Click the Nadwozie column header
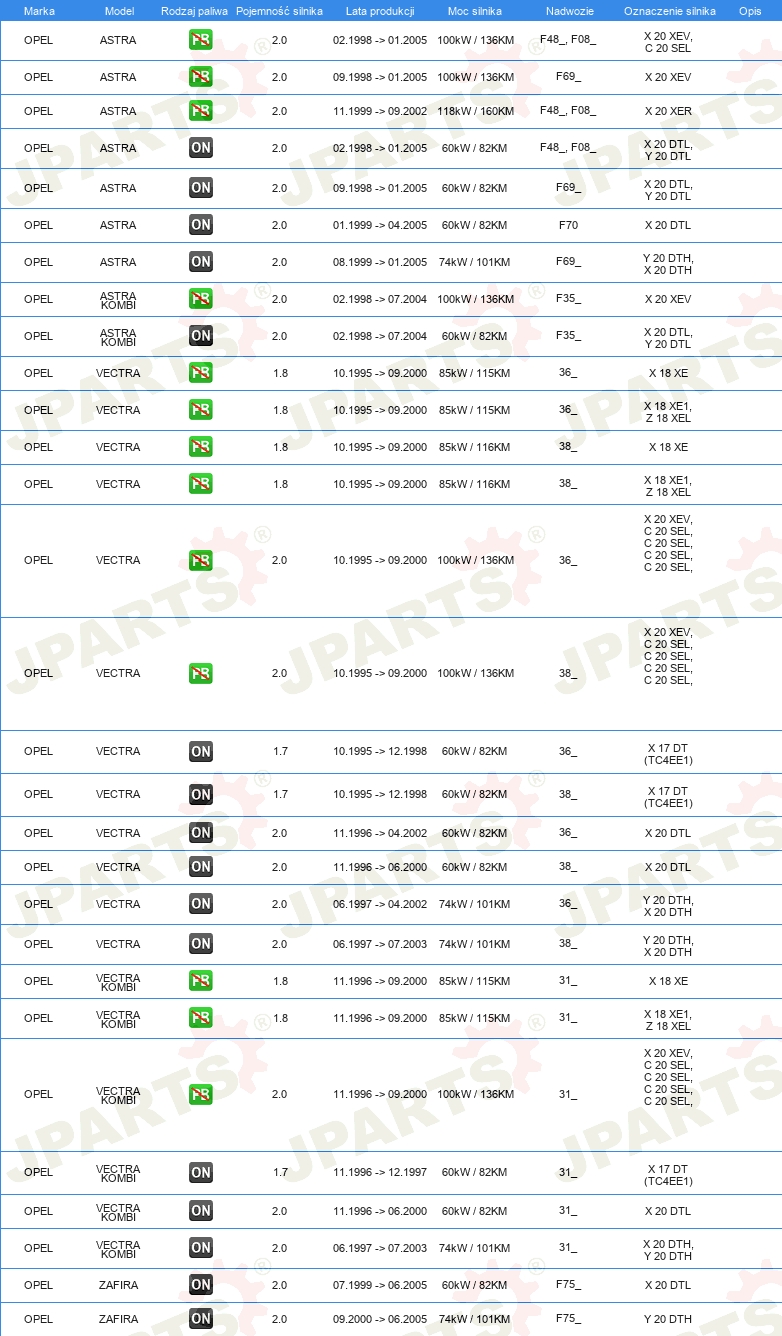The image size is (782, 1336). [x=568, y=10]
